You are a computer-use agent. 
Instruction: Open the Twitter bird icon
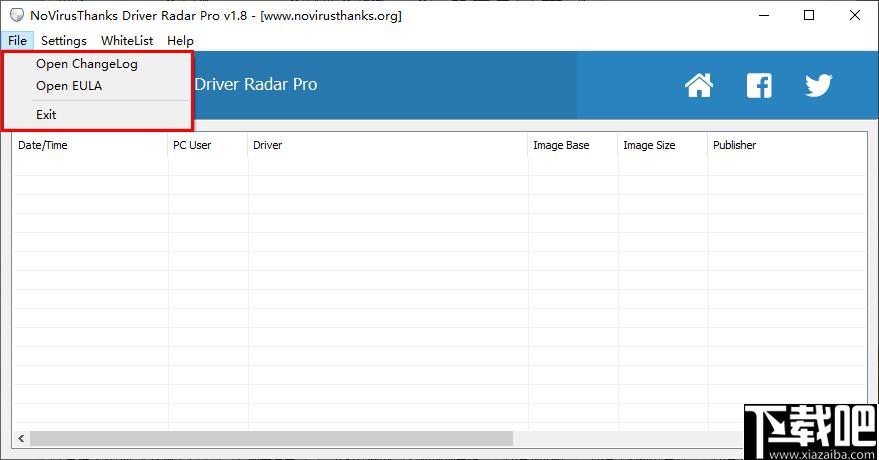pos(818,86)
